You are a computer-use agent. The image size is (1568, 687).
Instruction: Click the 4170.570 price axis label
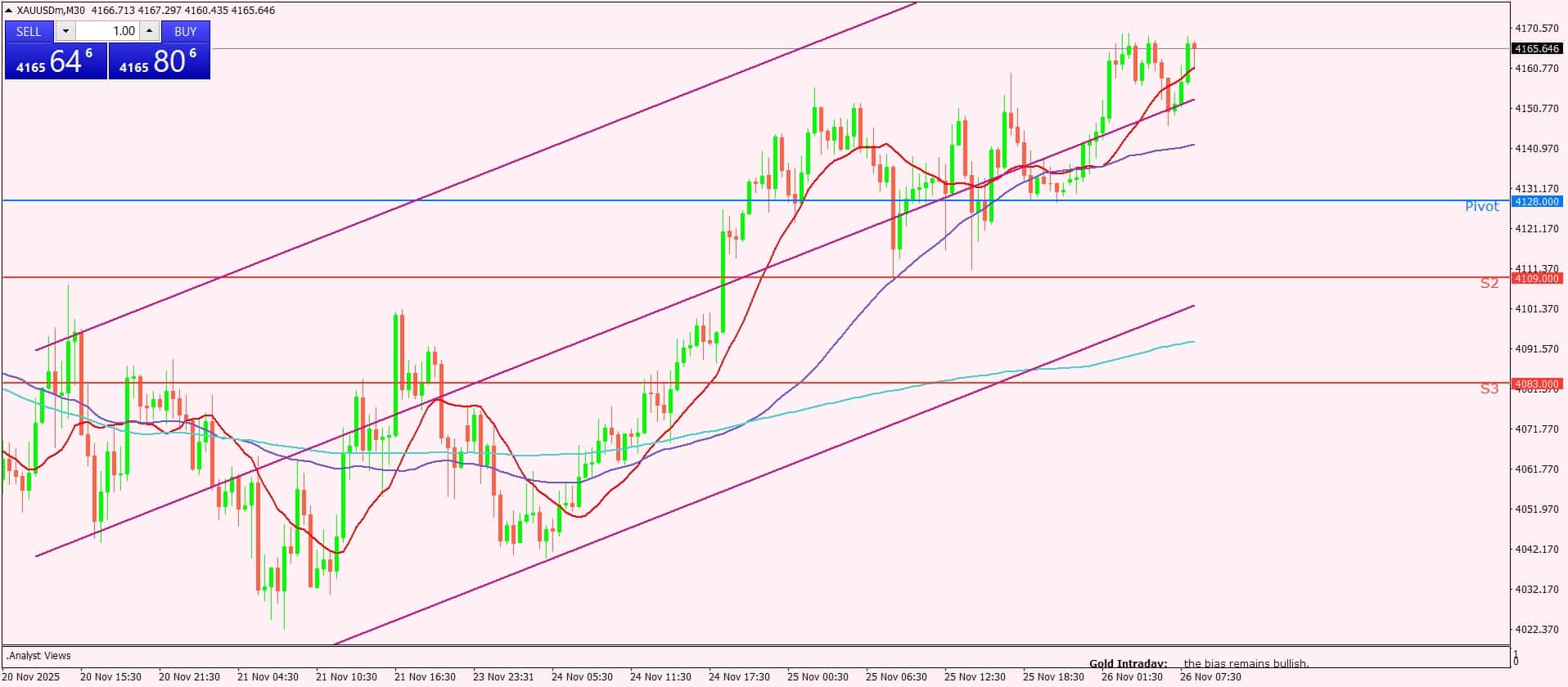(1537, 28)
